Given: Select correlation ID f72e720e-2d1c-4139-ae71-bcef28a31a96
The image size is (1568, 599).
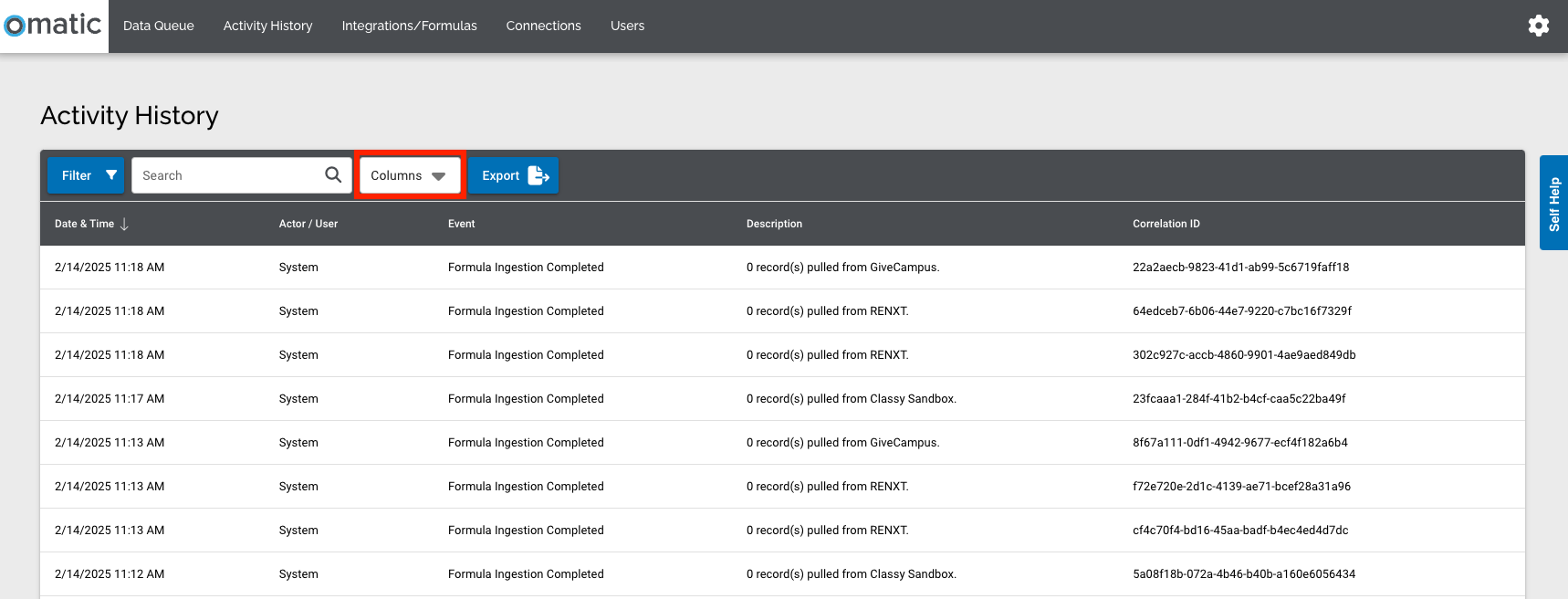Looking at the screenshot, I should 1242,487.
